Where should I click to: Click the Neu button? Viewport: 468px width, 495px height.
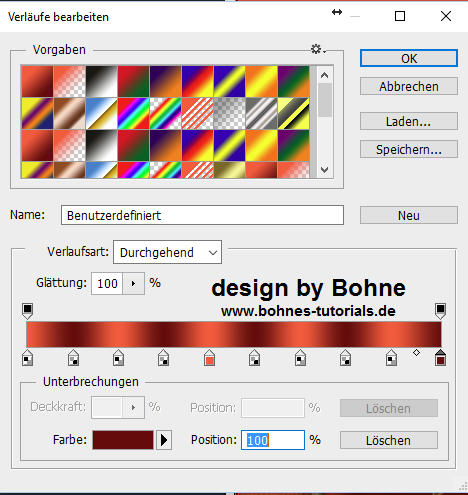pos(409,215)
